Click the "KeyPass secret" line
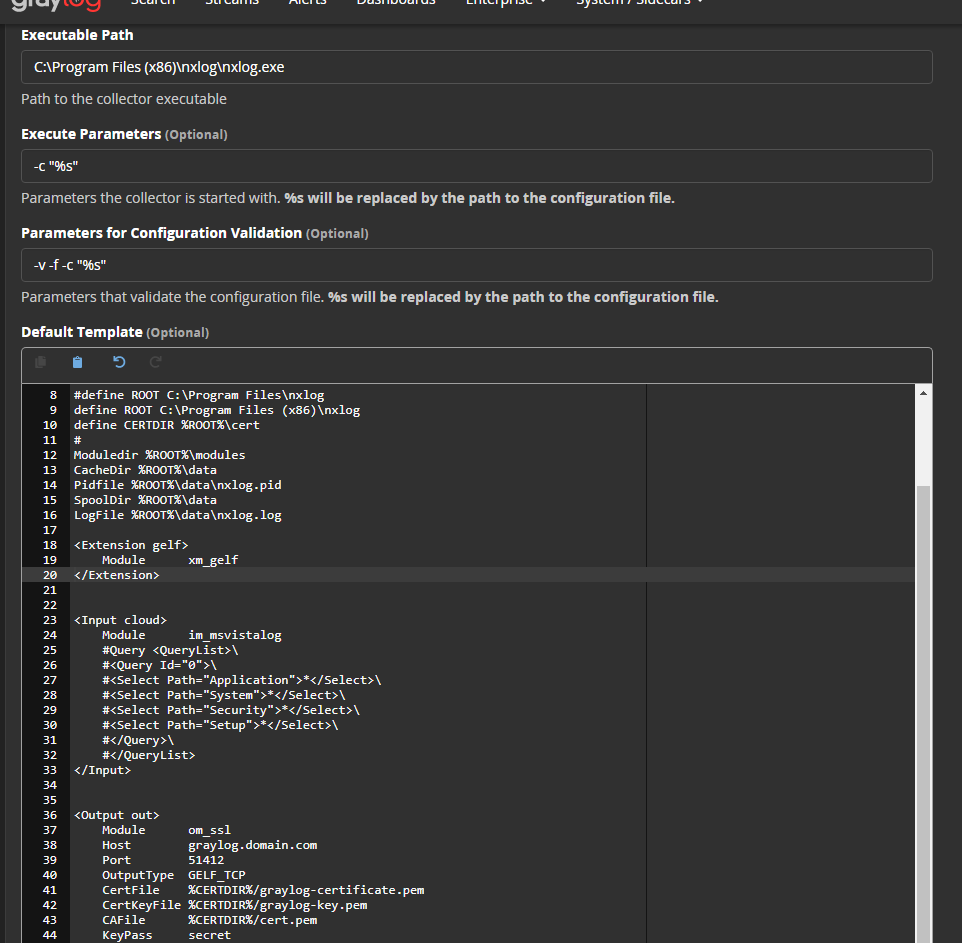 click(x=166, y=936)
